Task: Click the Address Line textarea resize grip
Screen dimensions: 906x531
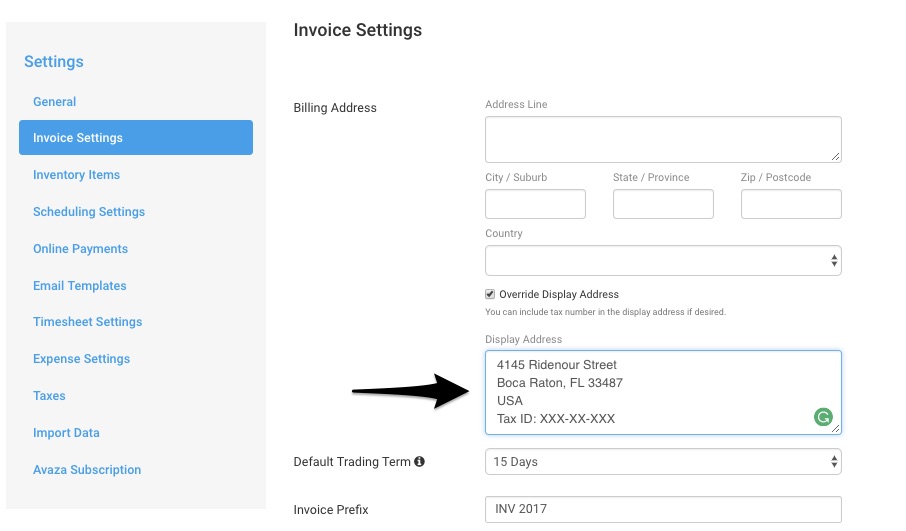Action: (836, 157)
